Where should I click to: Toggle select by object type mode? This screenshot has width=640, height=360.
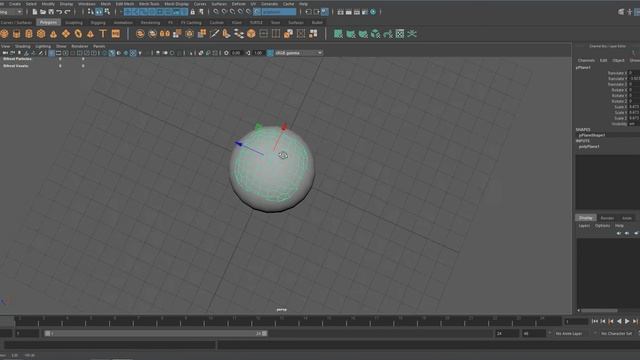pos(99,12)
